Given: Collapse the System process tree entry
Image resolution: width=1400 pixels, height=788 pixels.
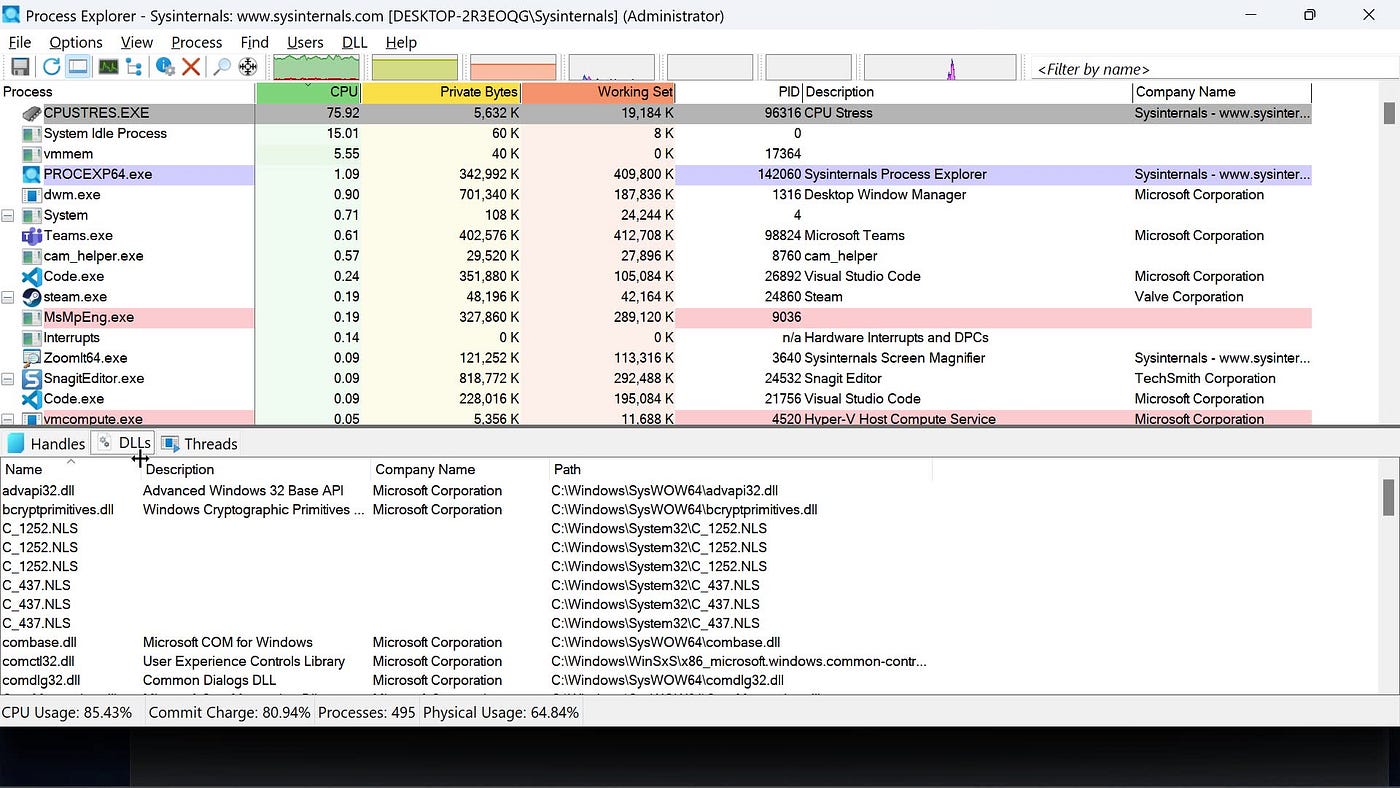Looking at the screenshot, I should (8, 215).
